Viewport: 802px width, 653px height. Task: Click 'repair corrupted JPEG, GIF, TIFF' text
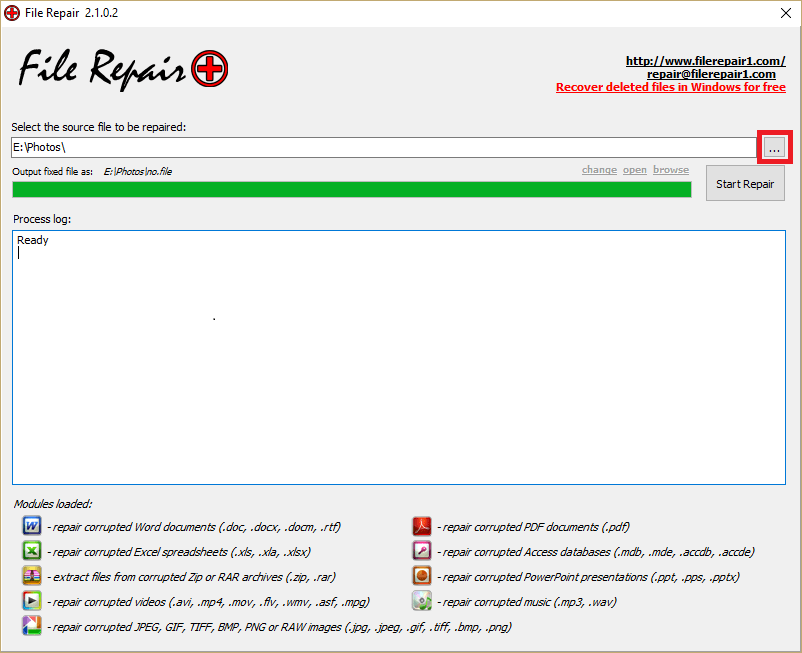(279, 627)
